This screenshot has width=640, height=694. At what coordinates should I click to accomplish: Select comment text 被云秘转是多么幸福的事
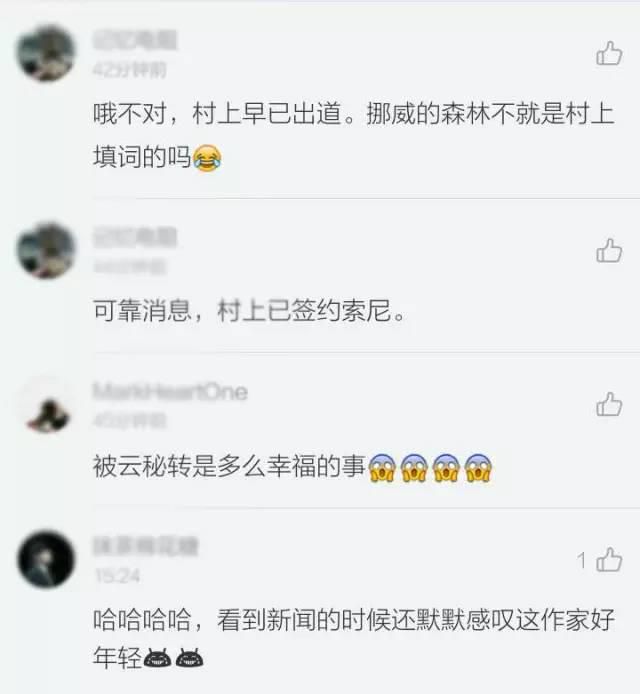tap(229, 466)
